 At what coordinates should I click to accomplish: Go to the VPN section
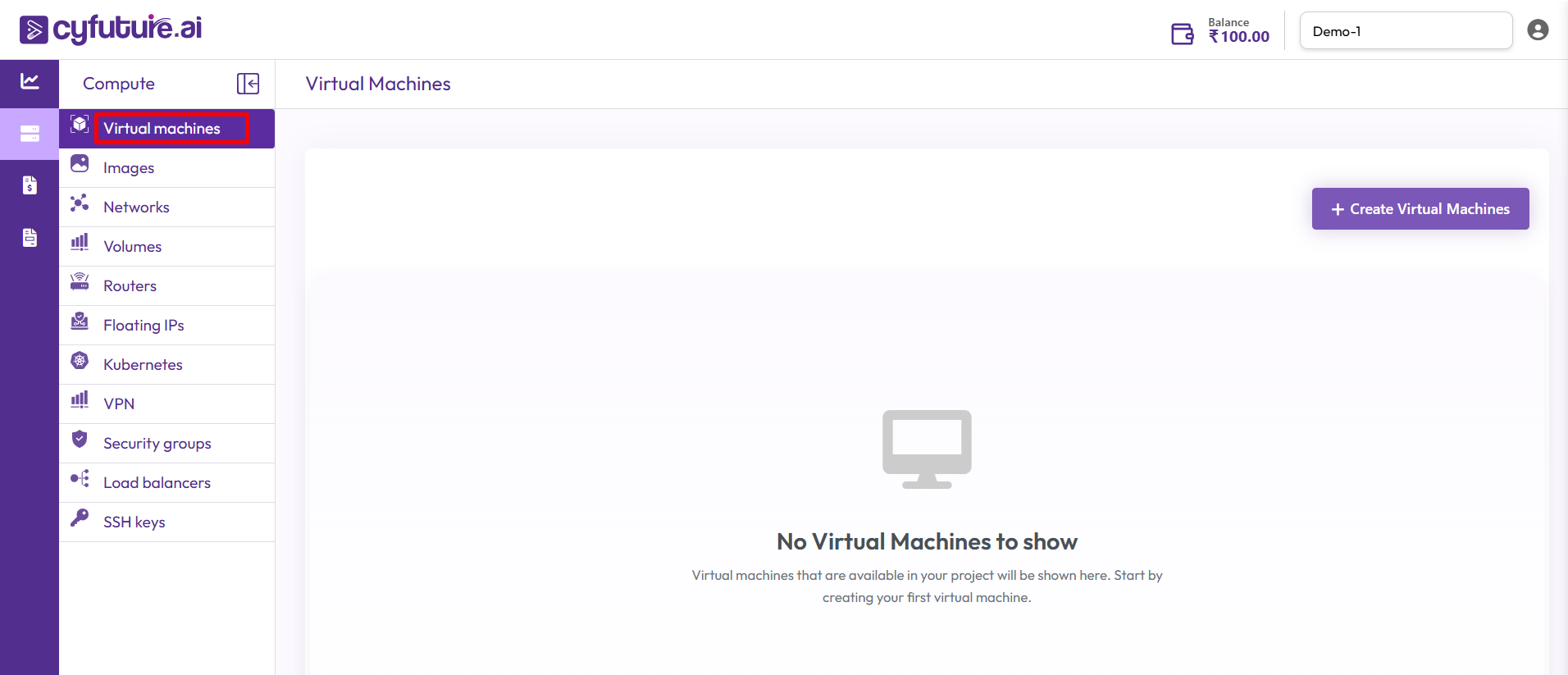(x=119, y=404)
